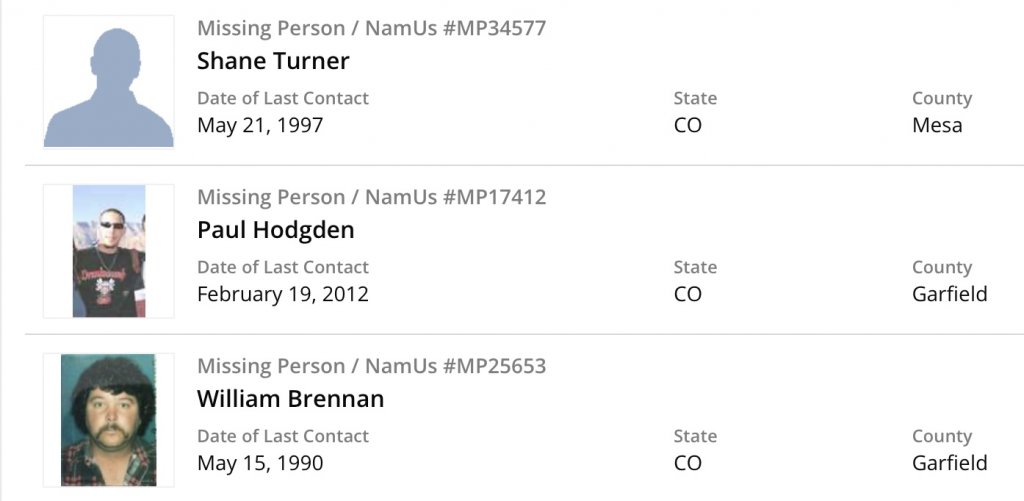
Task: Open the William Brennan case name
Action: (x=290, y=399)
